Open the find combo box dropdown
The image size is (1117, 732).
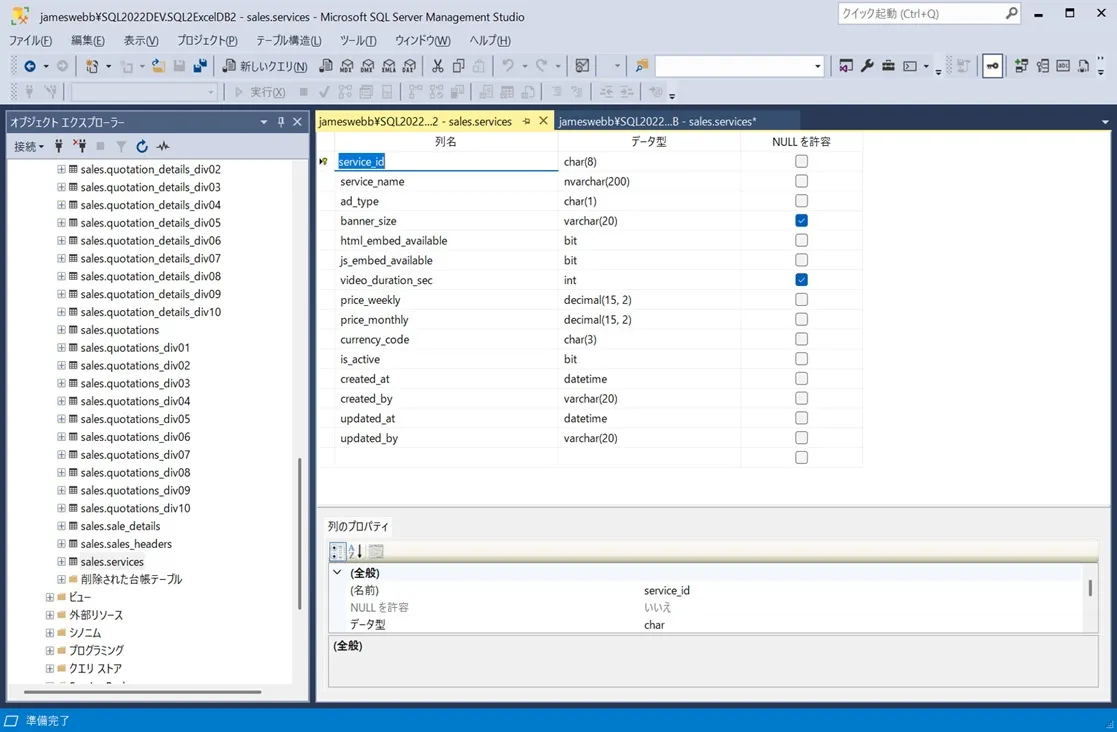pos(817,66)
